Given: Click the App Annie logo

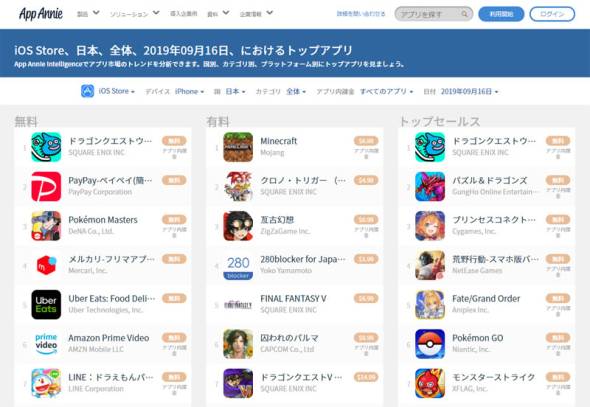Looking at the screenshot, I should coord(41,14).
